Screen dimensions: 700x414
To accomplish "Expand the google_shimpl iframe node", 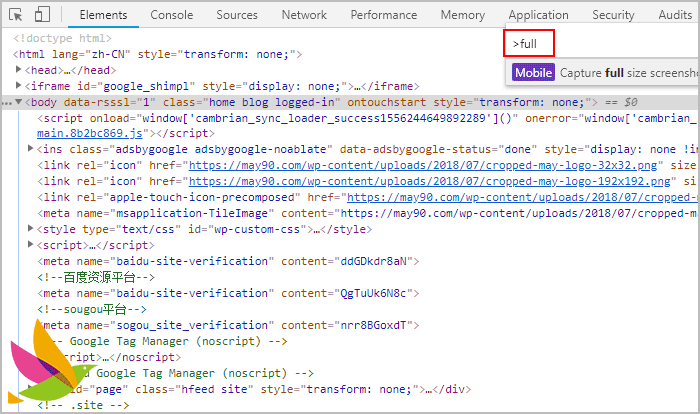I will [21, 86].
